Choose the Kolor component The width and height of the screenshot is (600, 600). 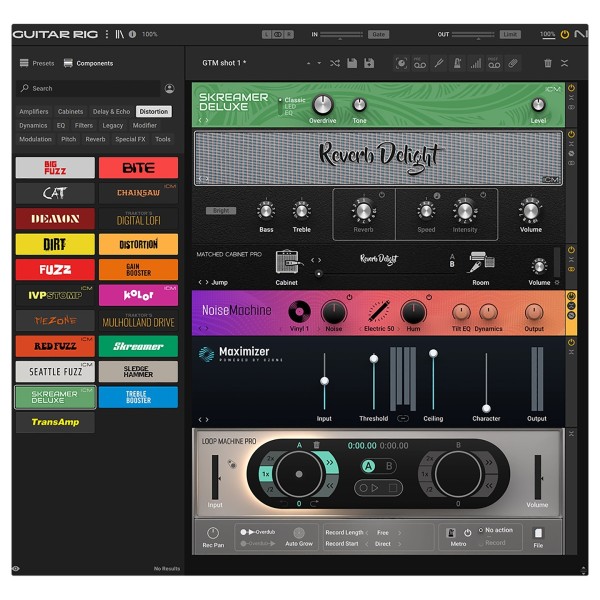(138, 295)
